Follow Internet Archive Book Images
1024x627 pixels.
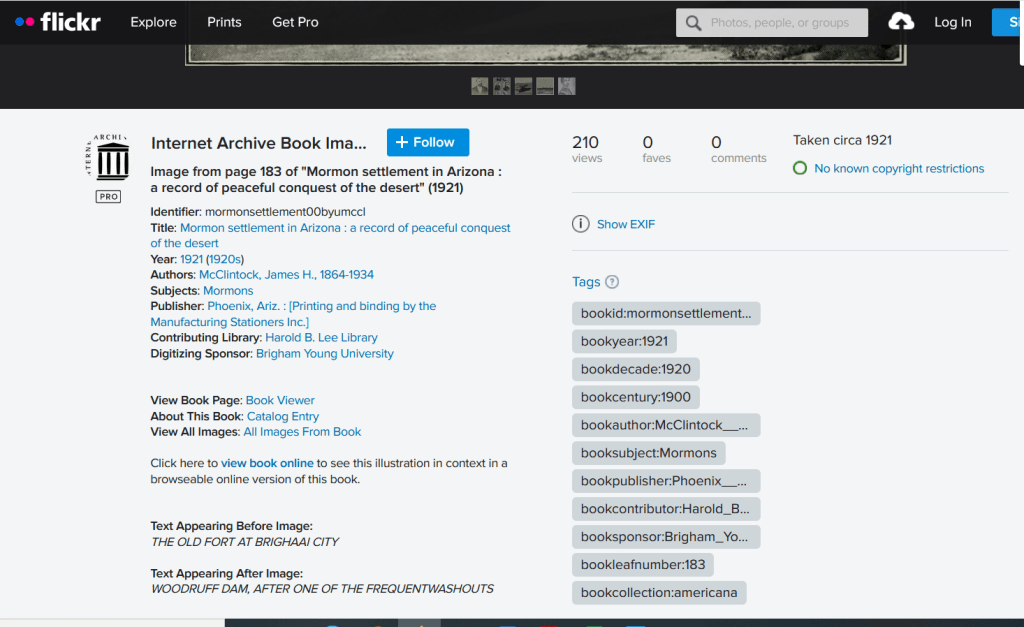point(427,142)
